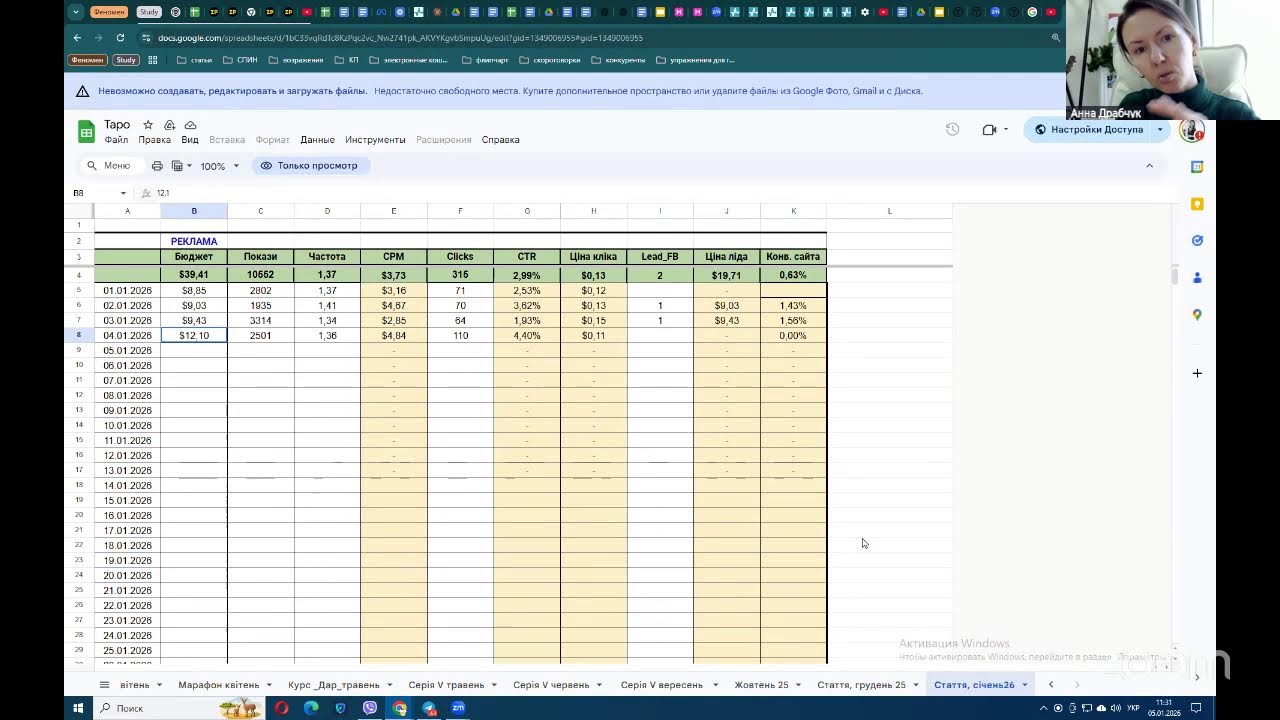This screenshot has width=1280, height=720.
Task: Select the Ціна ліда header cell
Action: click(x=727, y=257)
